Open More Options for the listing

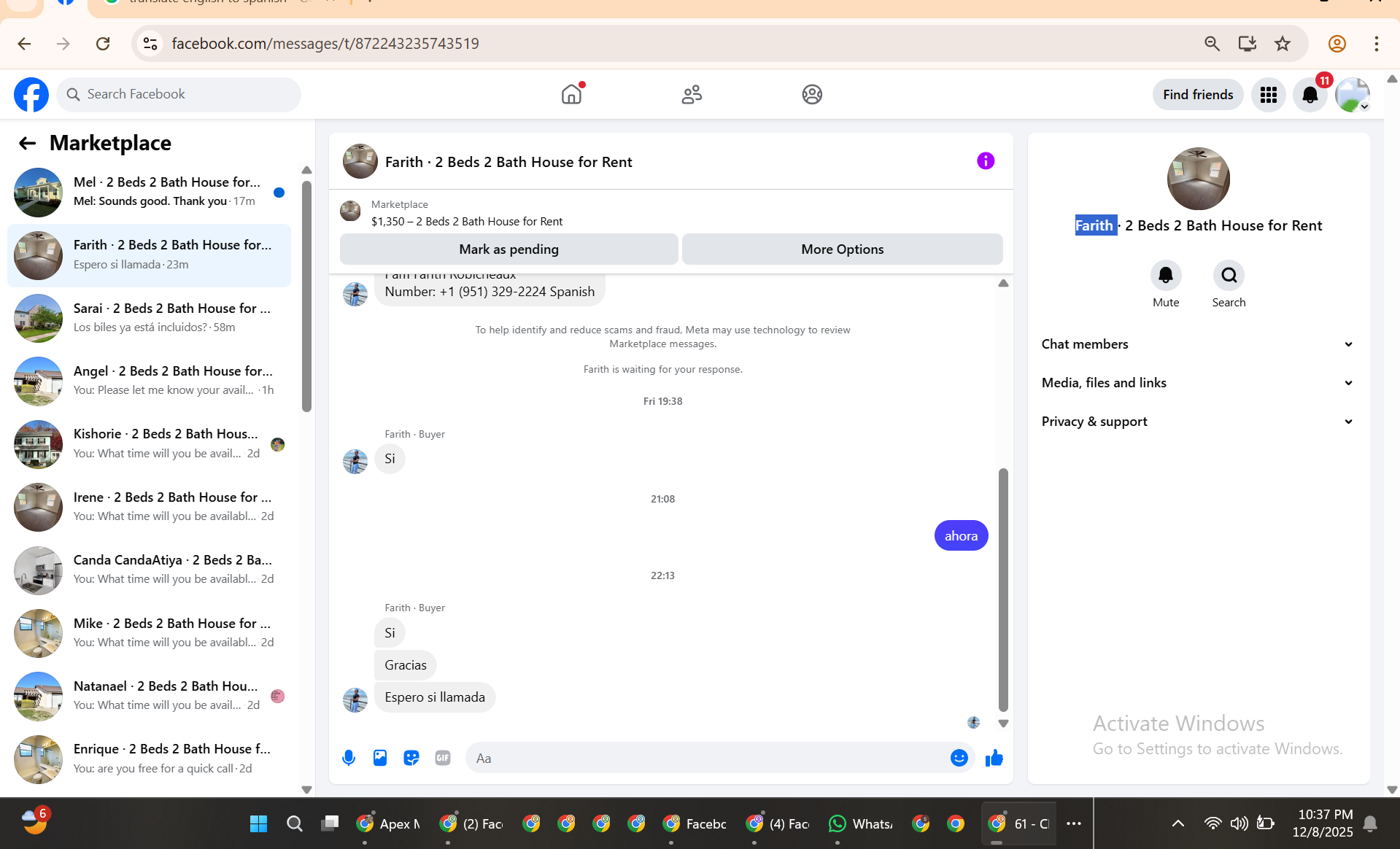[843, 249]
